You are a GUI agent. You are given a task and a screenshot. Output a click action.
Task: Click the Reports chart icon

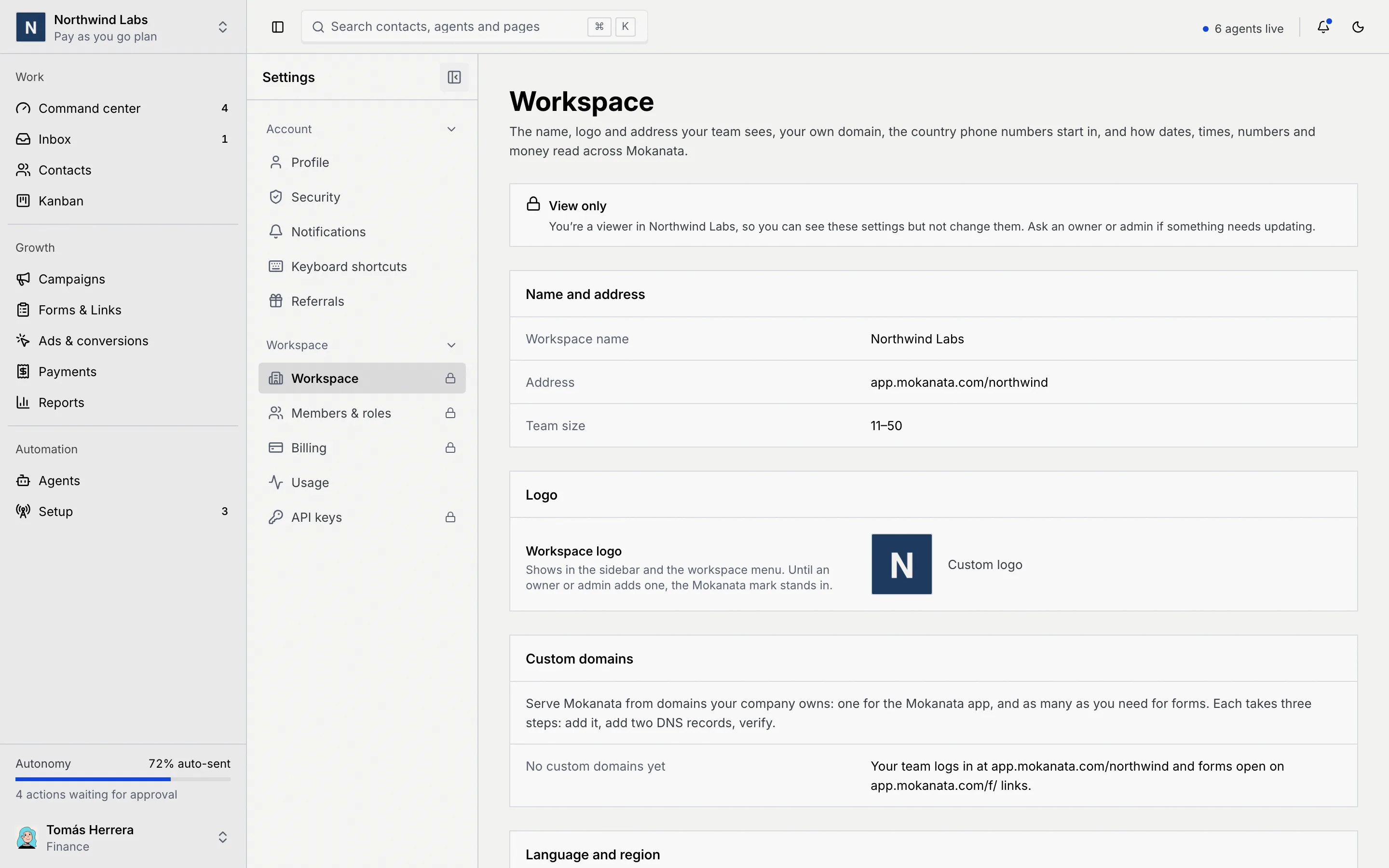(23, 403)
